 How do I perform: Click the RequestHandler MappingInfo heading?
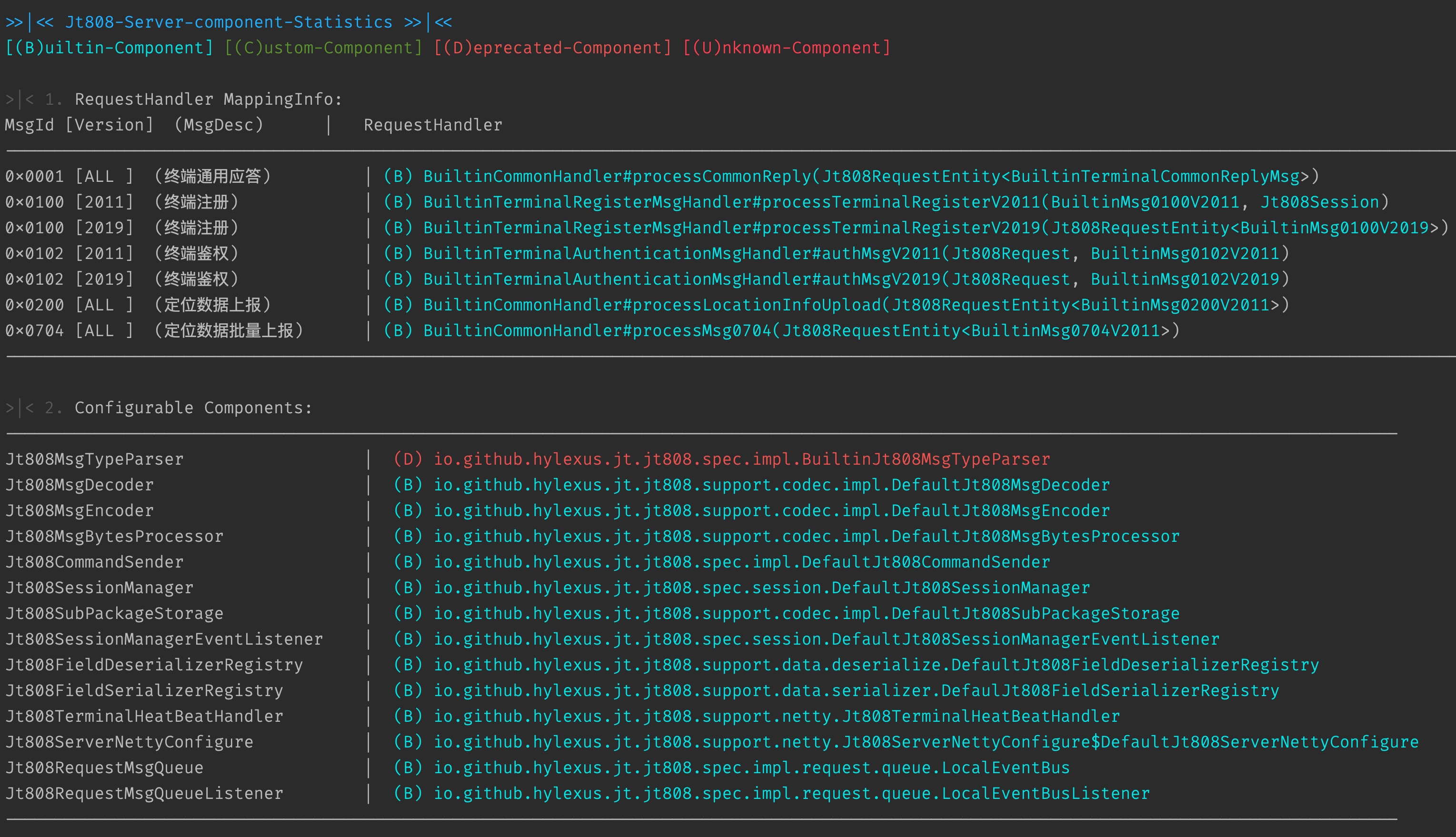coord(208,100)
